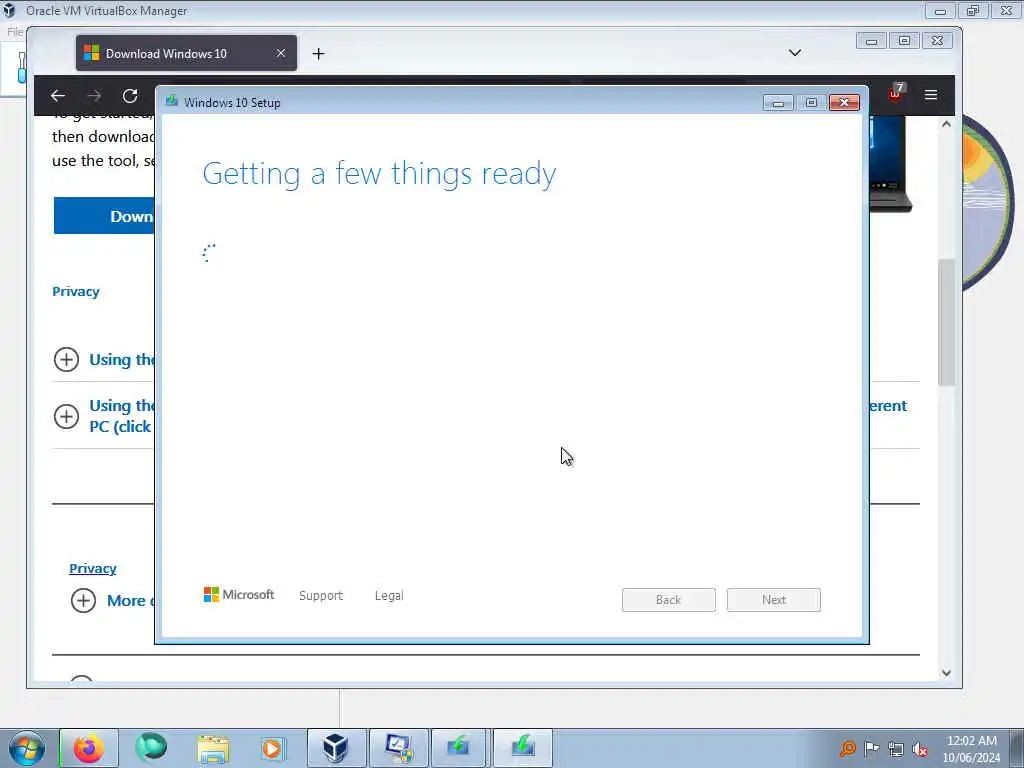Viewport: 1024px width, 768px height.
Task: Open Firefox from the taskbar
Action: coord(89,748)
